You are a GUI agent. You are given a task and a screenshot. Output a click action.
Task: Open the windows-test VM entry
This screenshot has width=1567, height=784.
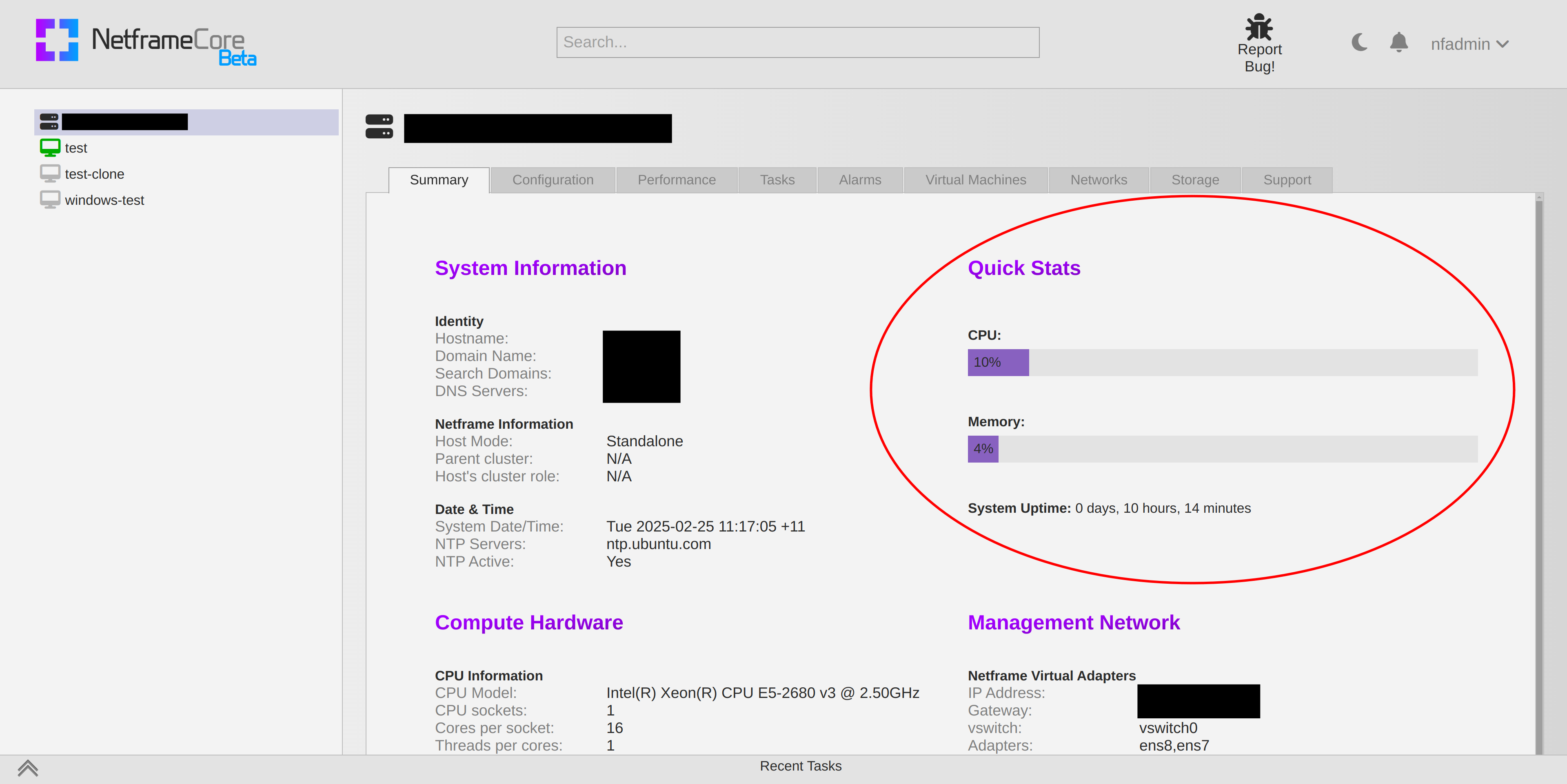(x=104, y=200)
